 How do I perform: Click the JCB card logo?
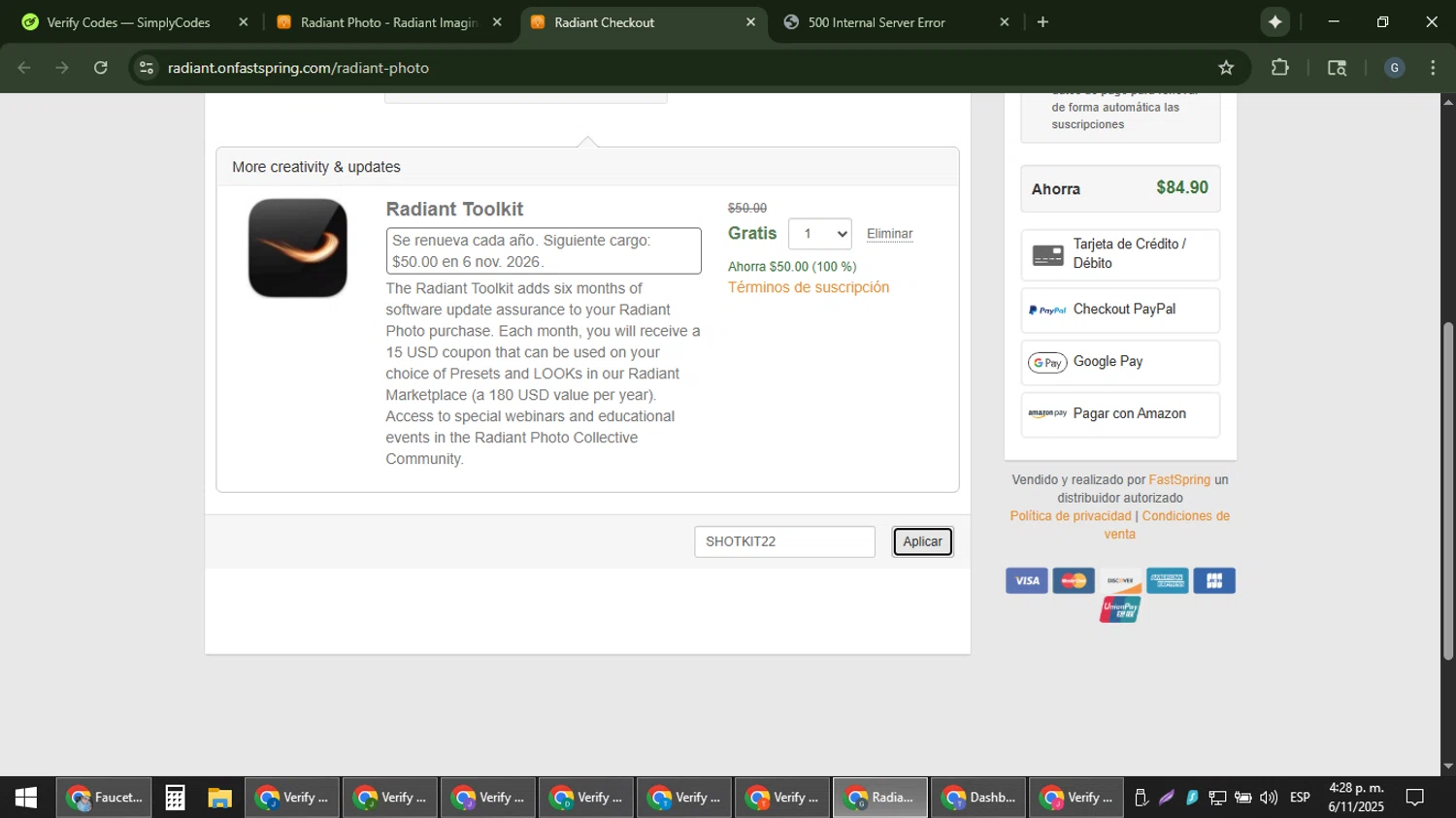[x=1214, y=581]
